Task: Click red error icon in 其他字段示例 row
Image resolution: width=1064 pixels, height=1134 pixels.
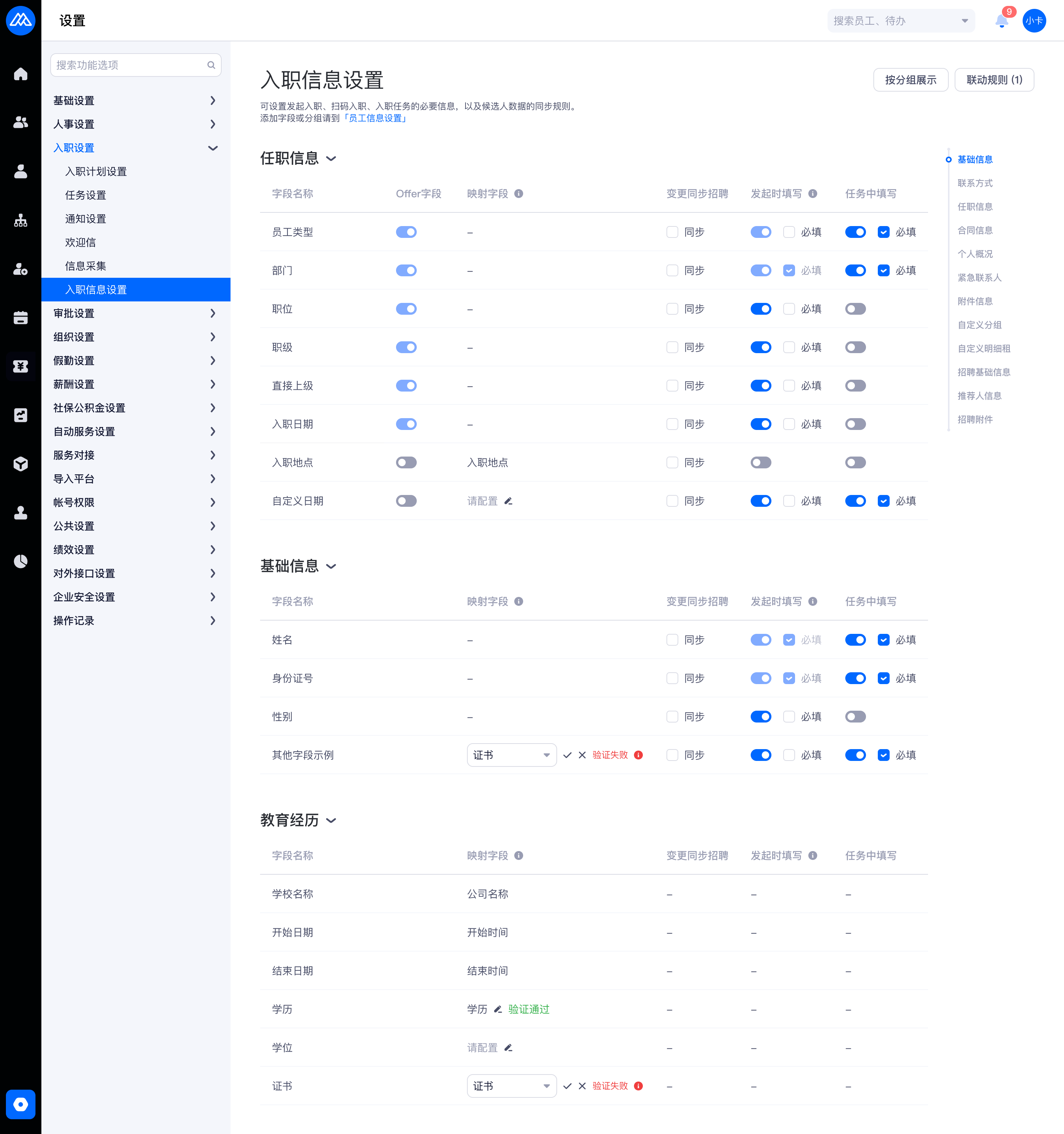Action: [638, 755]
